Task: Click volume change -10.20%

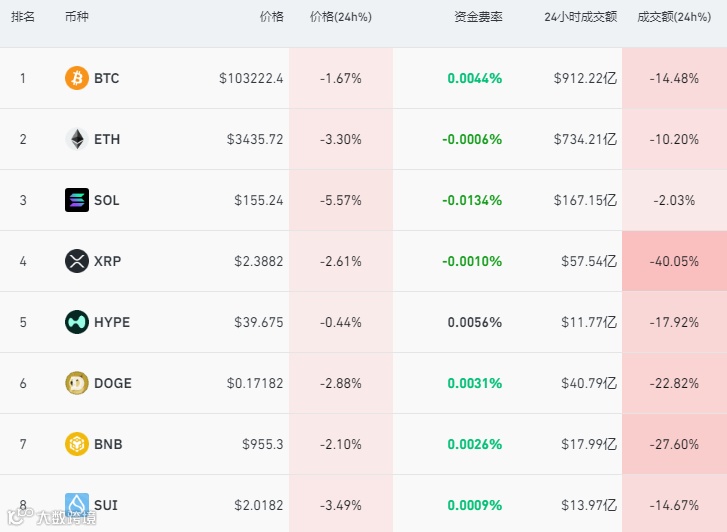Action: pyautogui.click(x=674, y=139)
